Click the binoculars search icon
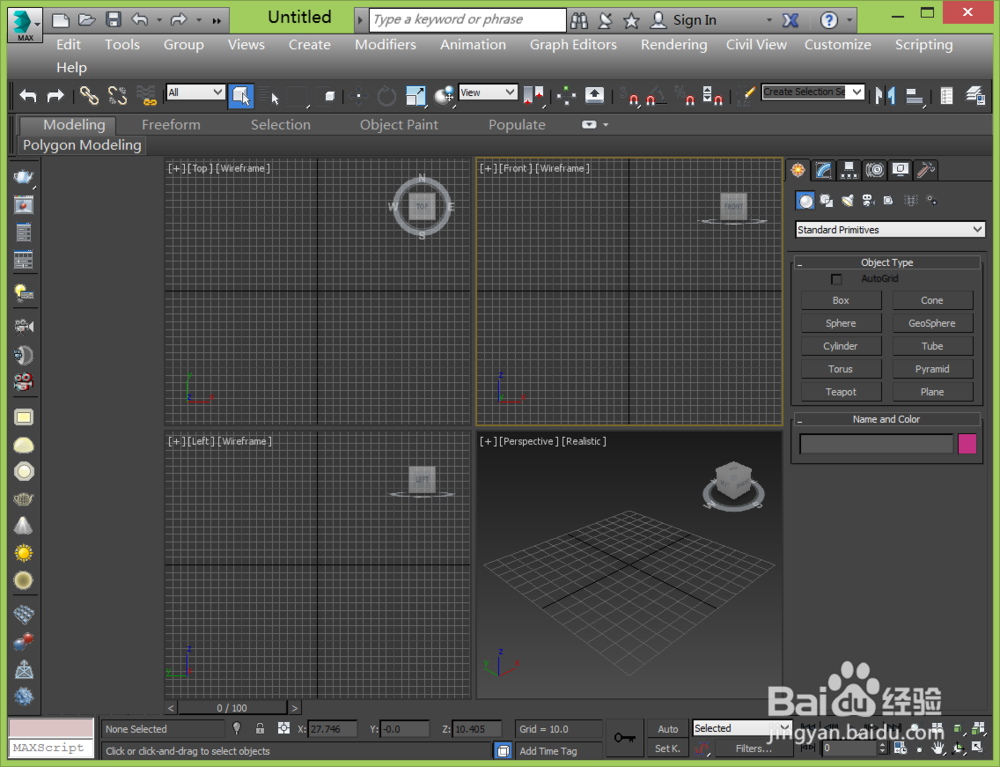This screenshot has height=767, width=1000. tap(579, 20)
